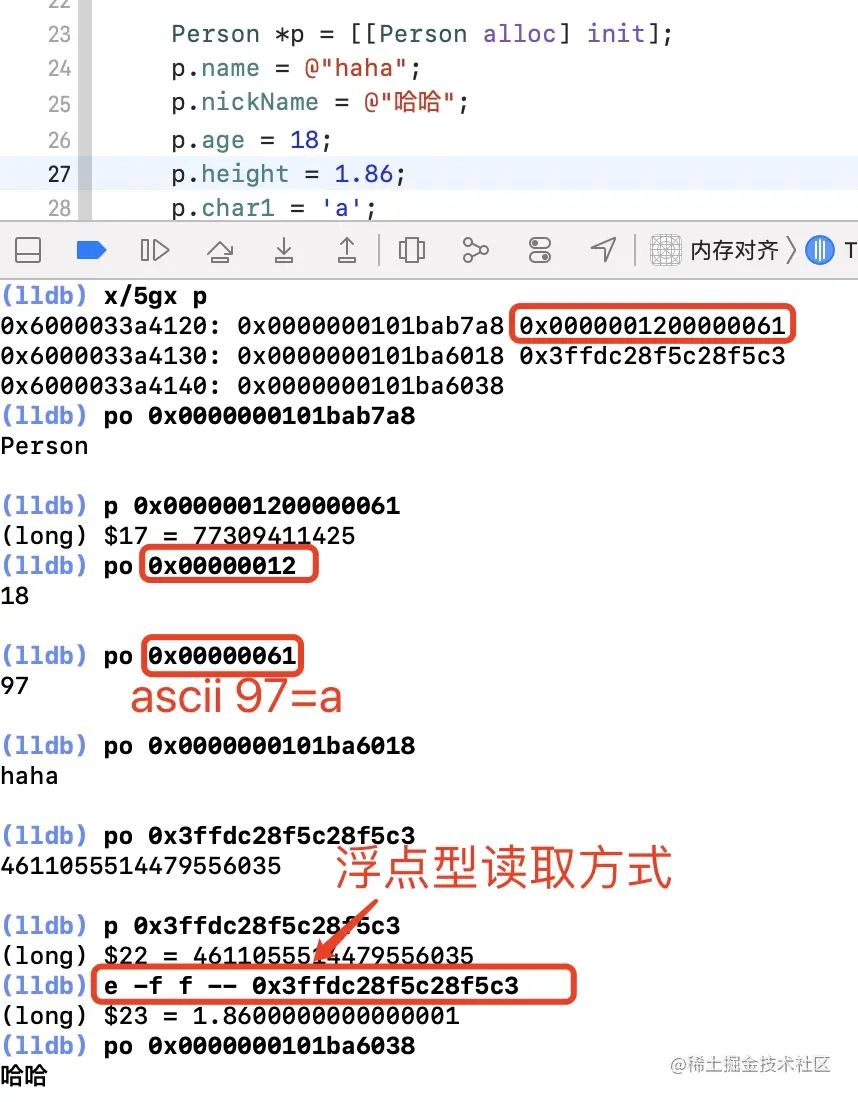Viewport: 858px width, 1102px height.
Task: Click the 4611055514479556035 po output
Action: click(x=141, y=866)
